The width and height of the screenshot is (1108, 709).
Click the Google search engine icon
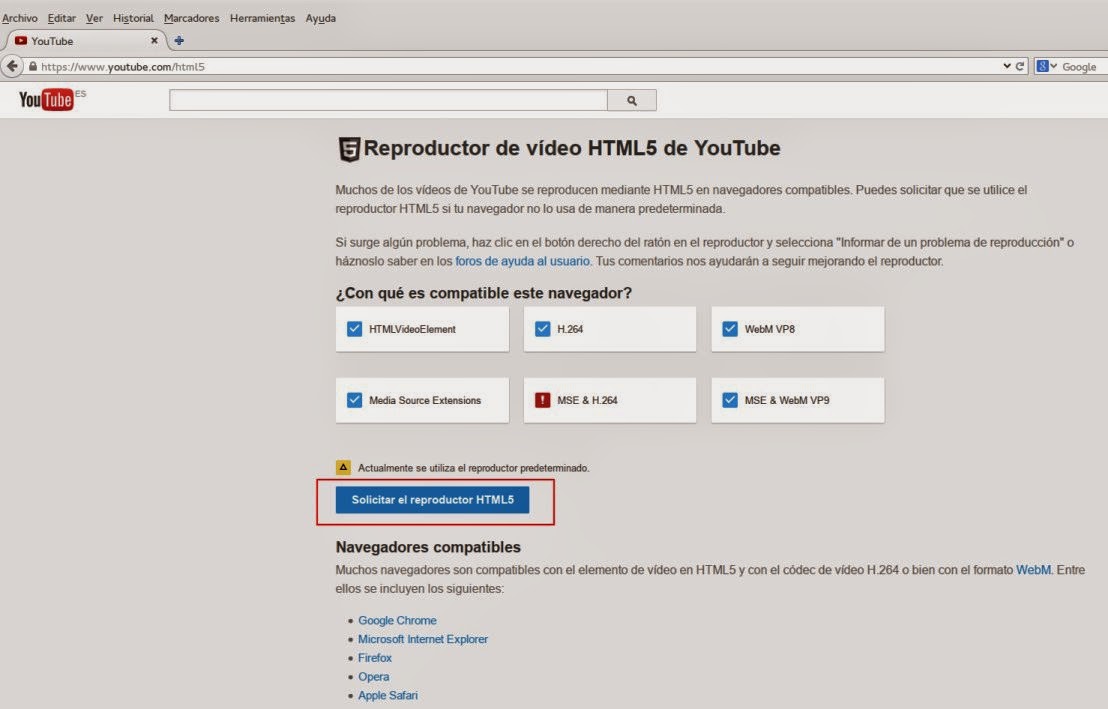coord(1042,66)
